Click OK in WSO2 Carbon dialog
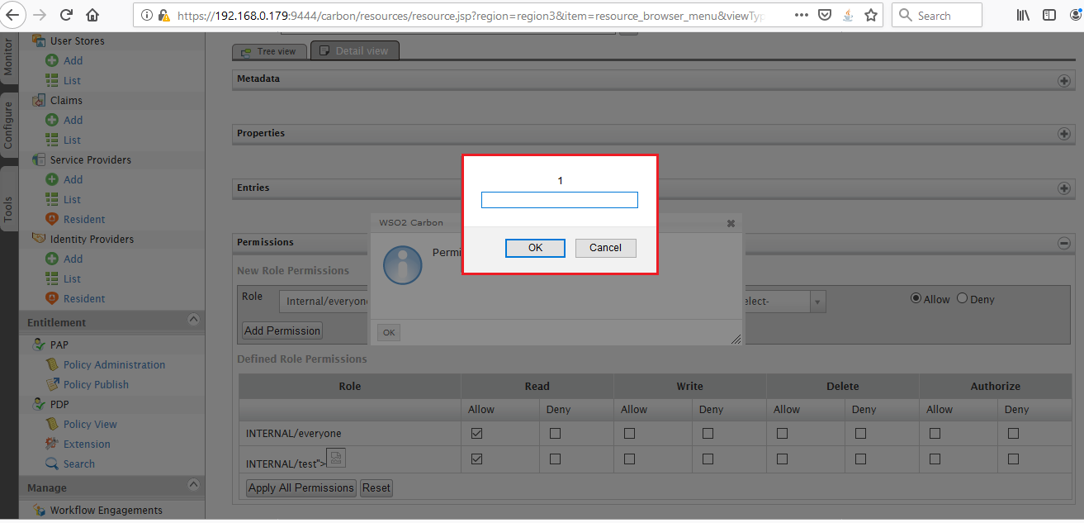 (x=389, y=333)
